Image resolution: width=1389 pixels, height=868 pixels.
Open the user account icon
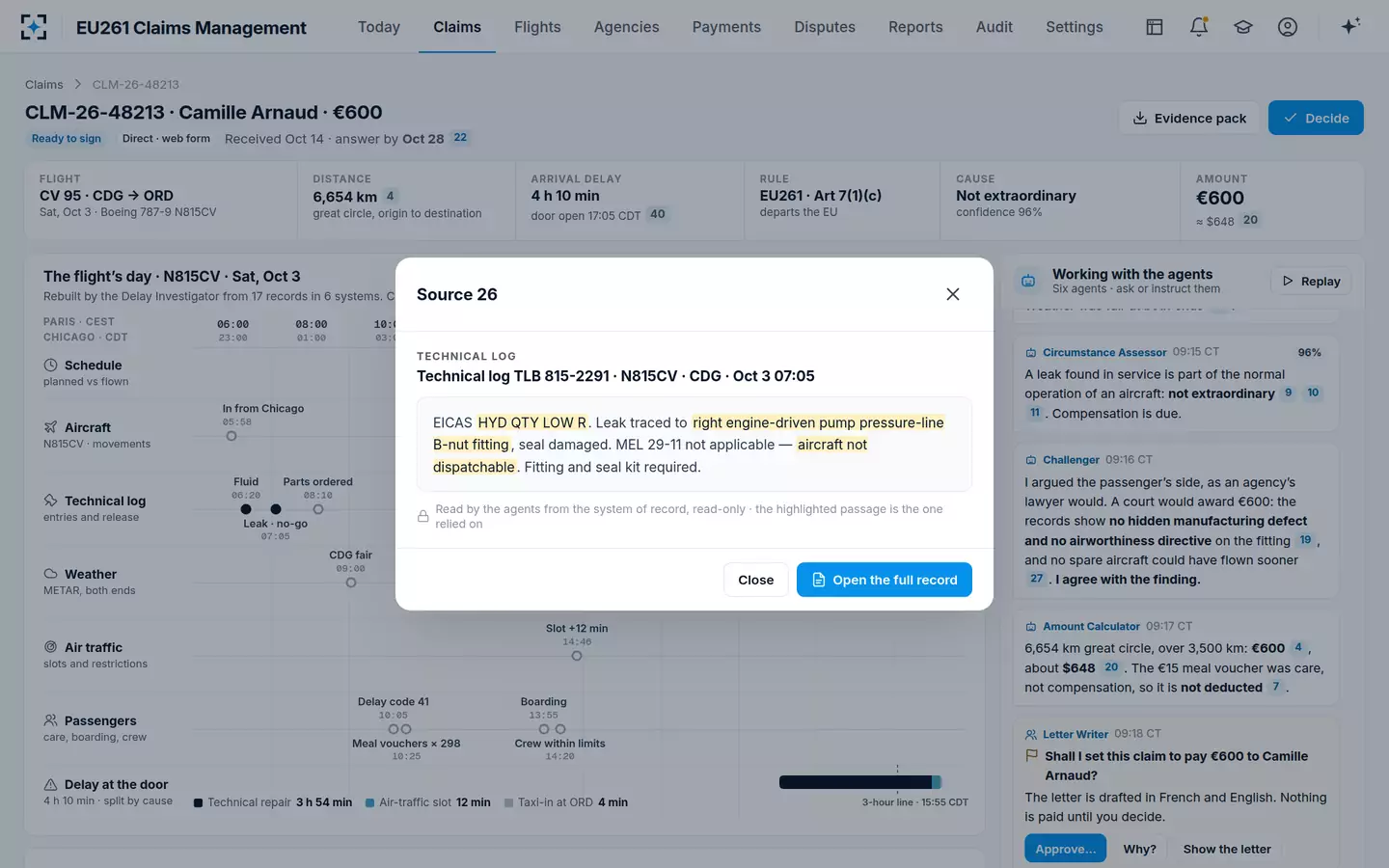point(1288,27)
